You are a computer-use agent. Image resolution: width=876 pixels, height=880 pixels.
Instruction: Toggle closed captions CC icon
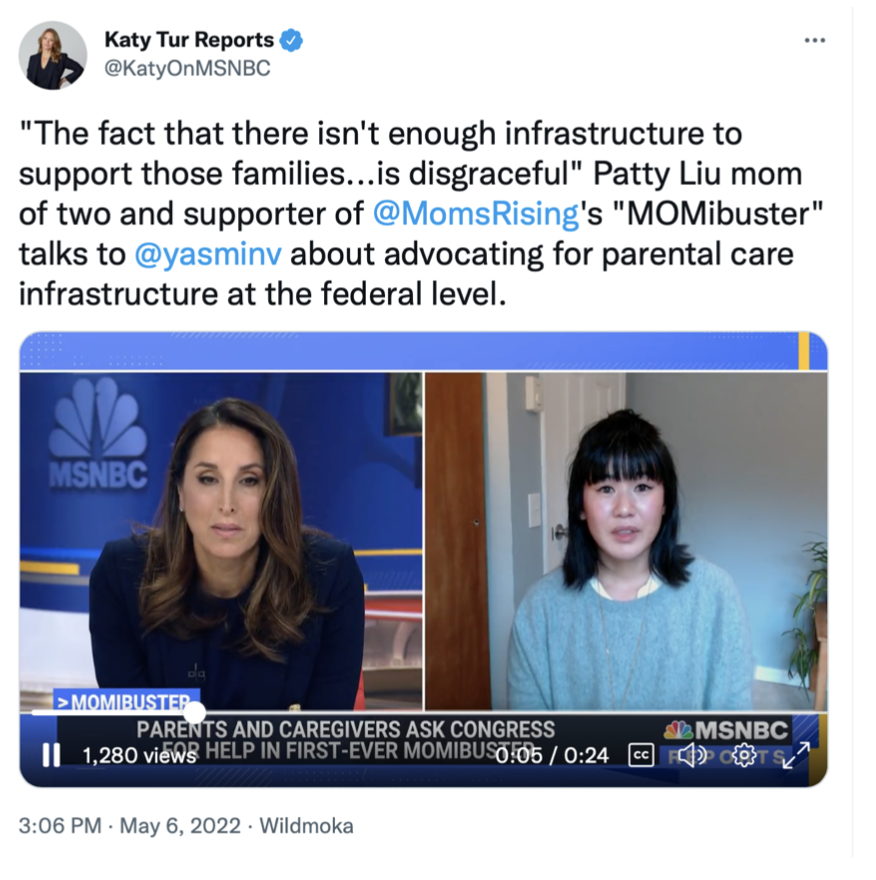pos(641,755)
